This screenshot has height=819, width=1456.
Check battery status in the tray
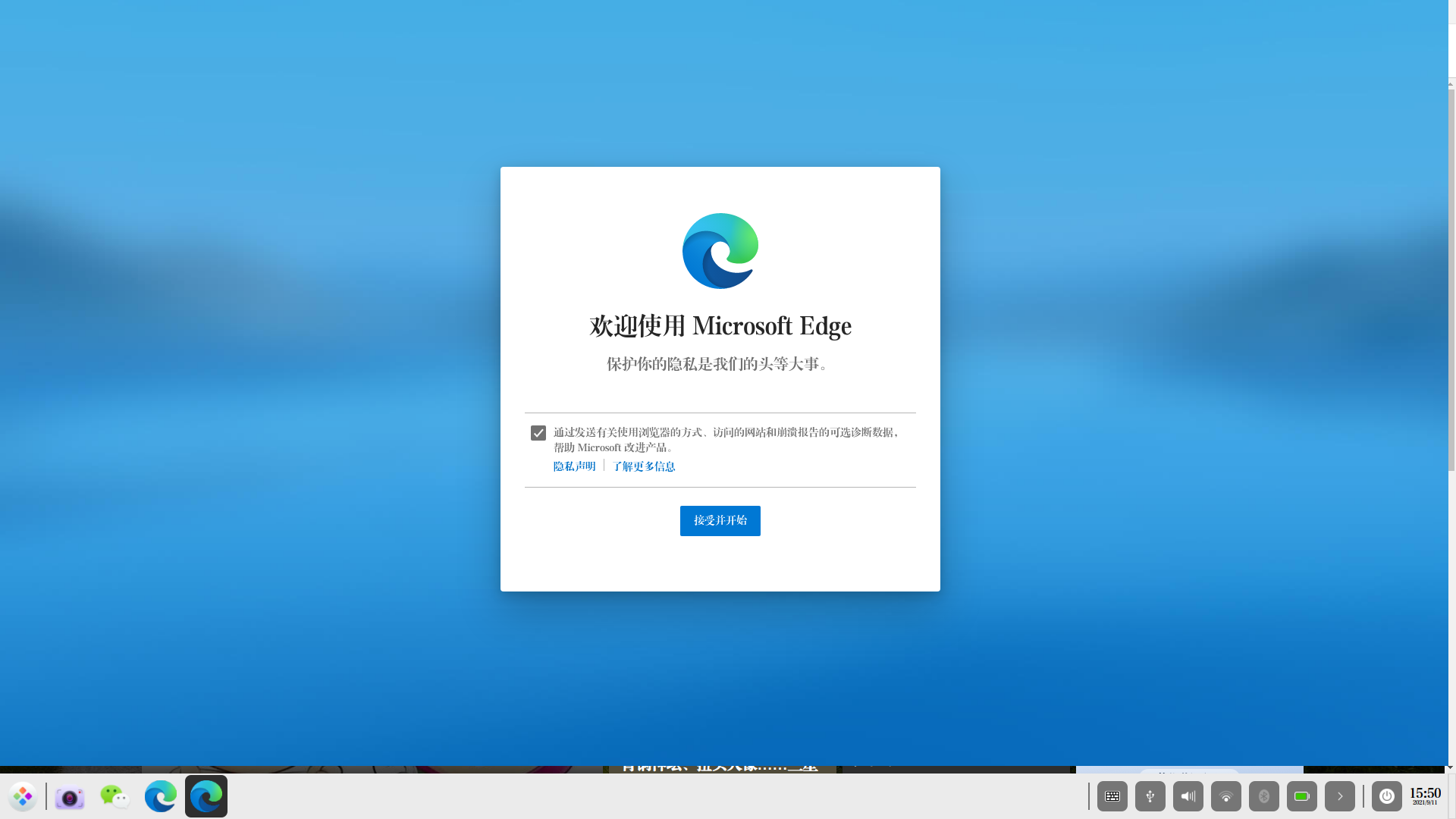(x=1302, y=796)
